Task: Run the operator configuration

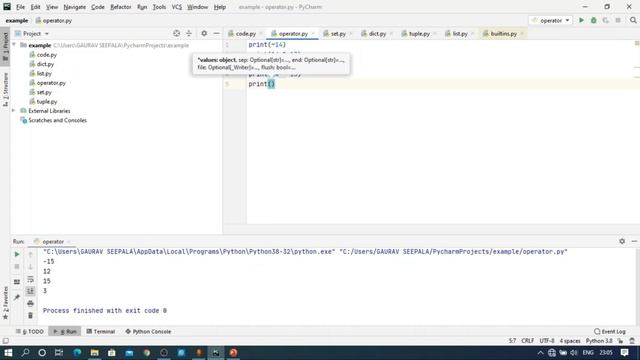Action: (x=581, y=20)
